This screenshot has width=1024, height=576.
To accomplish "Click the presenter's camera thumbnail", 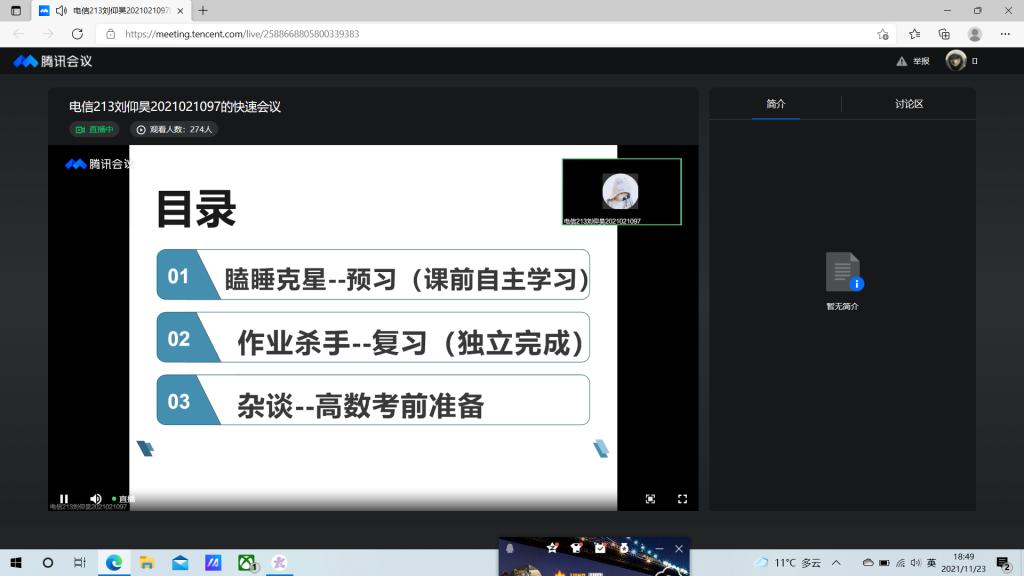I will (621, 191).
